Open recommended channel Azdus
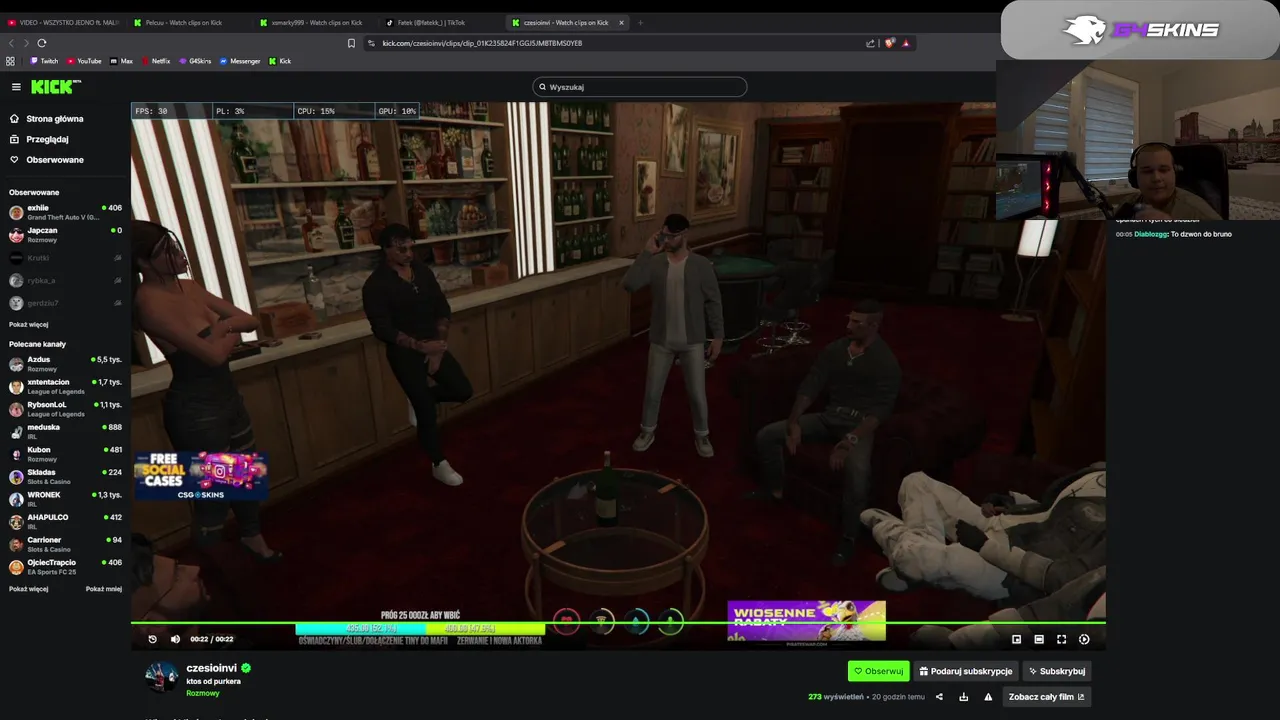Screen dimensions: 1280x720 coord(65,364)
